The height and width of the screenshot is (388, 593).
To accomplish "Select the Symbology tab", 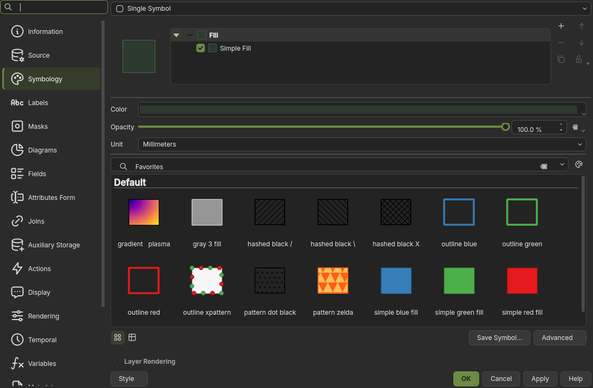I will [x=51, y=79].
